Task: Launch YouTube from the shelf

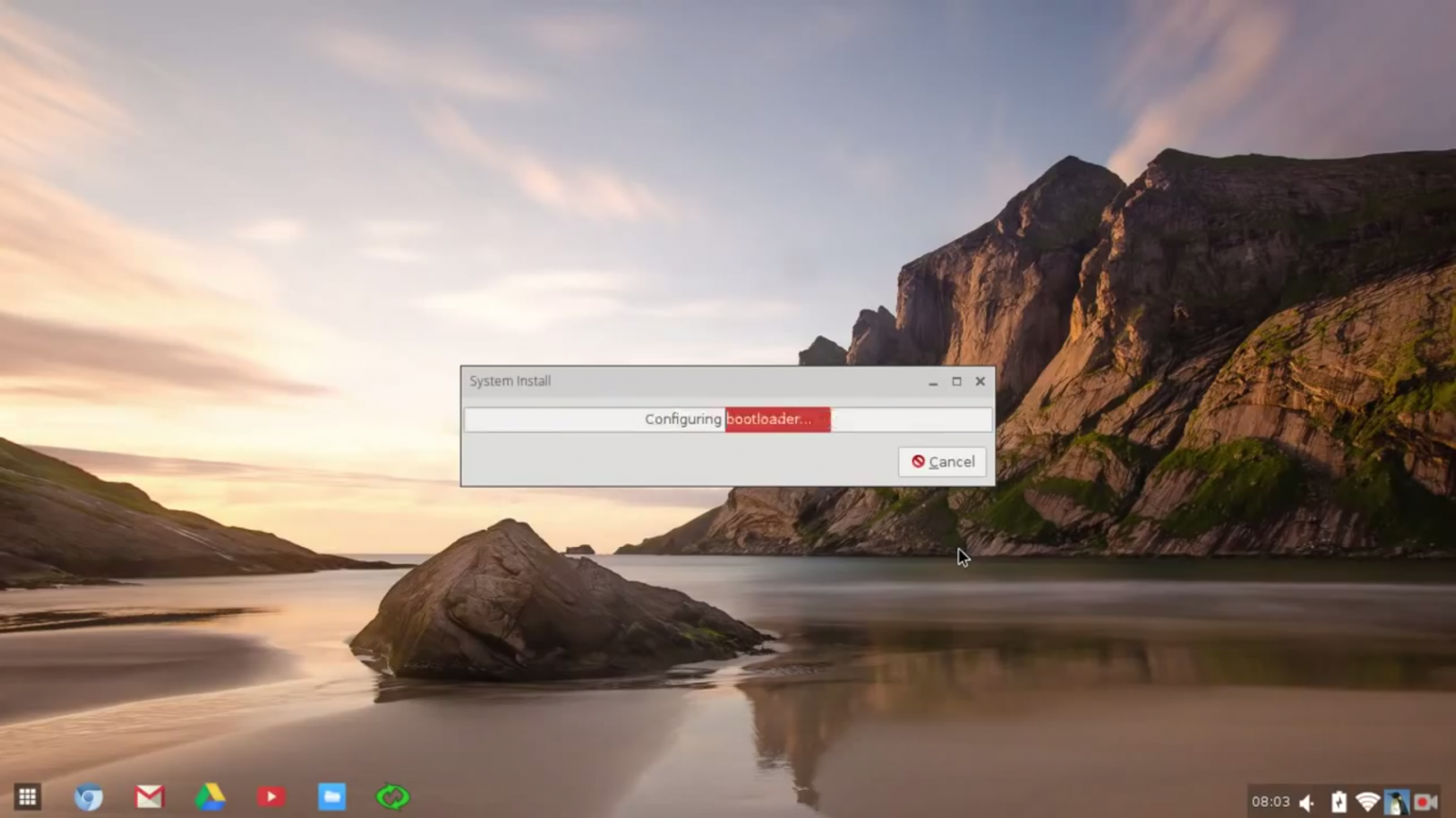Action: pos(271,797)
